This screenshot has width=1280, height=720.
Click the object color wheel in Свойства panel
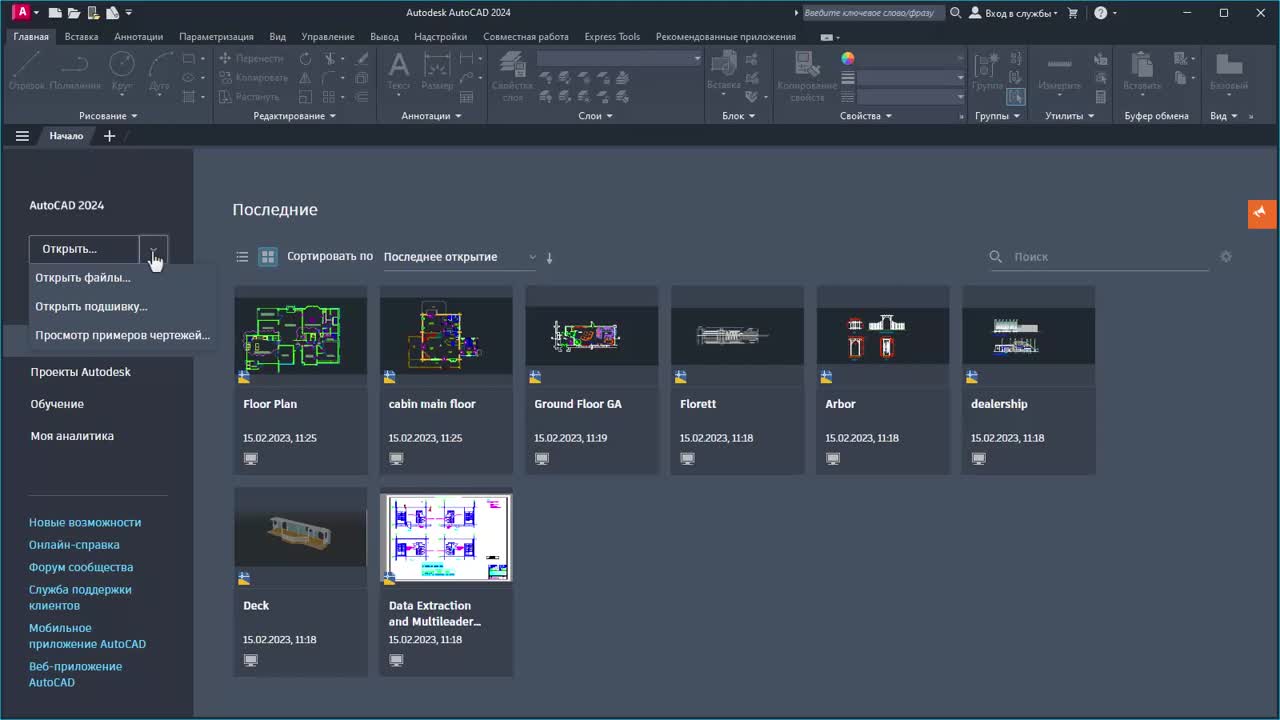tap(848, 59)
